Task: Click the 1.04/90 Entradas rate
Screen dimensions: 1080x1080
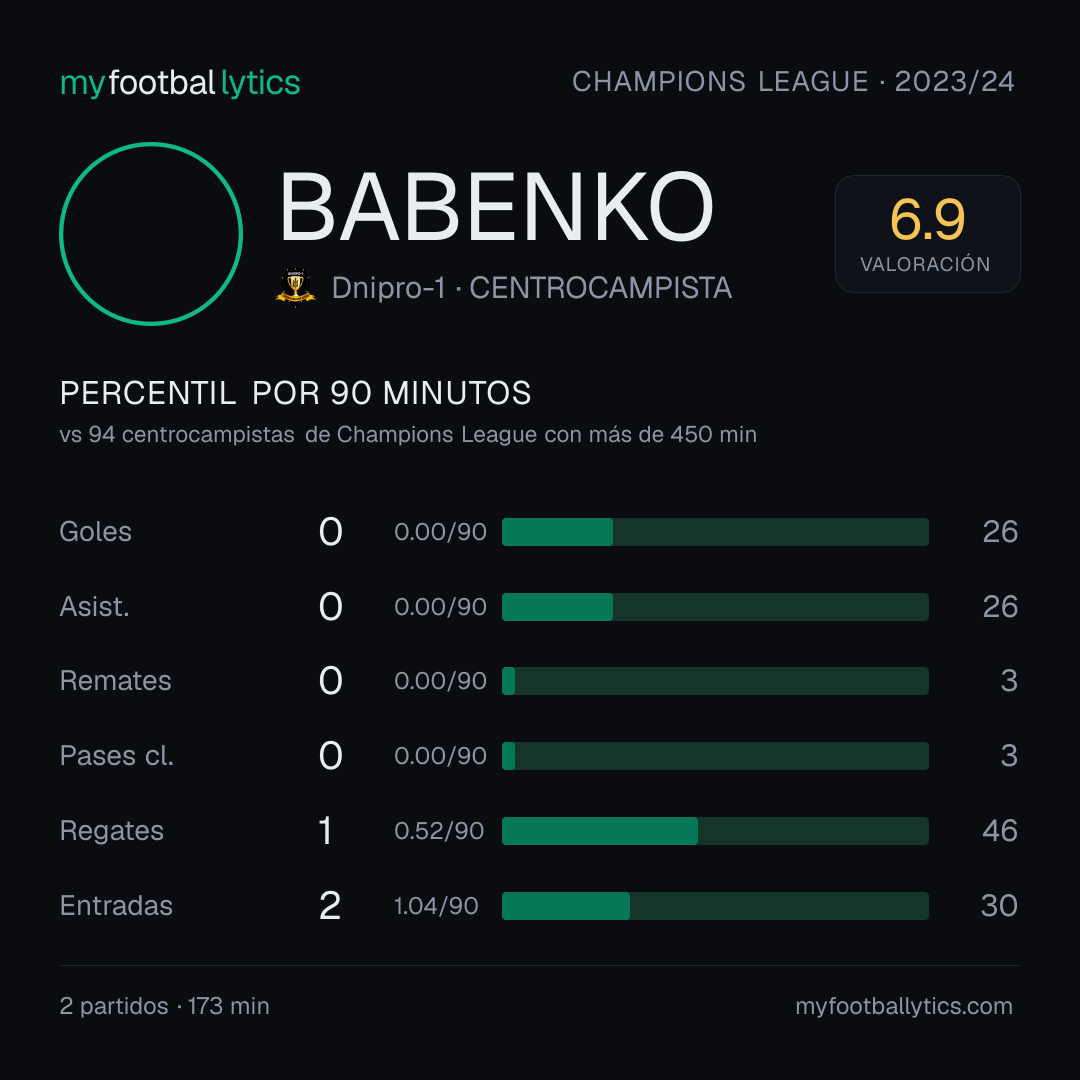Action: click(436, 906)
